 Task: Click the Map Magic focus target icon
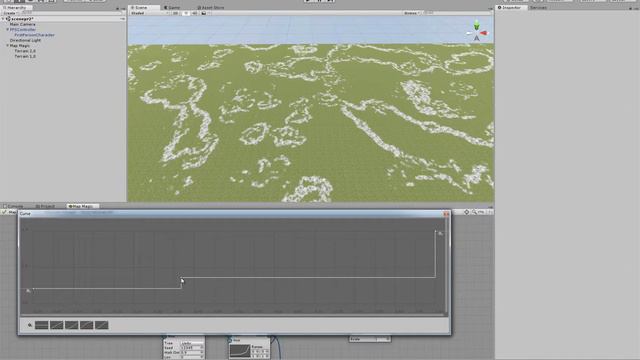(467, 212)
